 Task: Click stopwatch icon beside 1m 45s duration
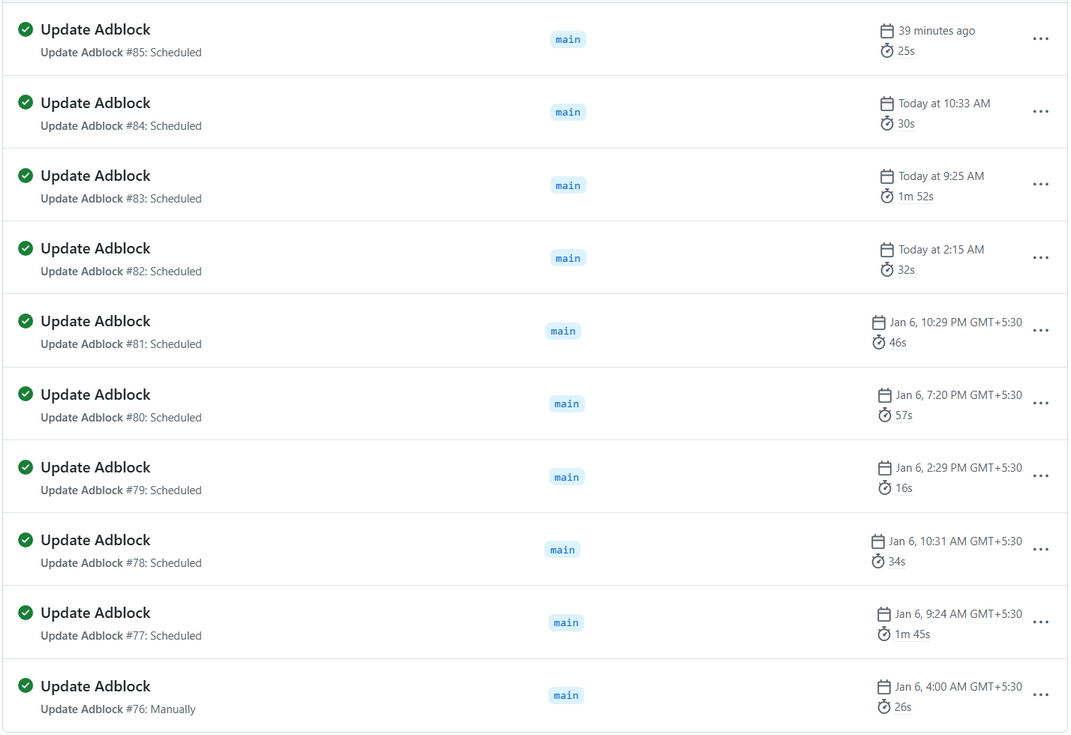(884, 634)
